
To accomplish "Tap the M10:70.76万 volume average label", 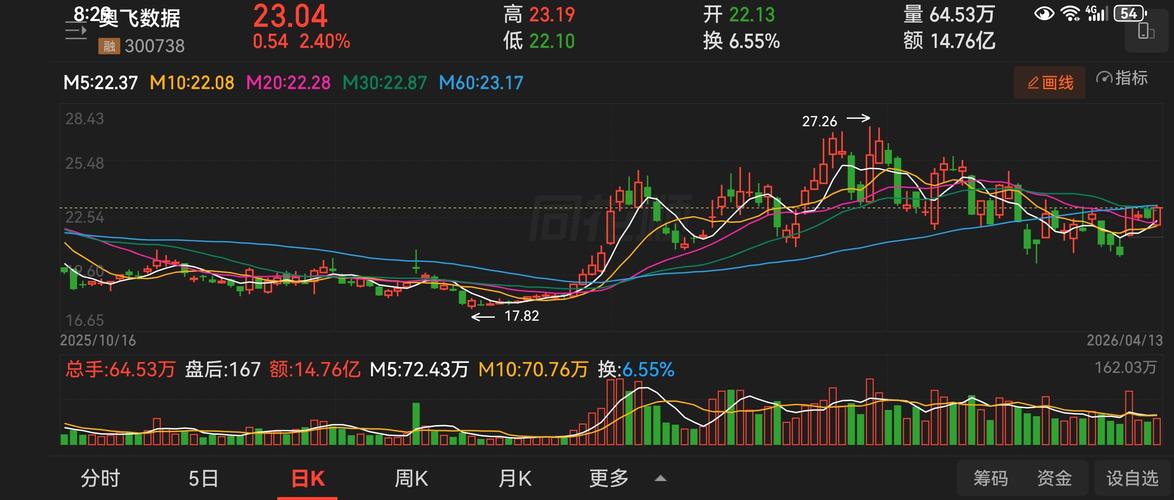I will (534, 369).
